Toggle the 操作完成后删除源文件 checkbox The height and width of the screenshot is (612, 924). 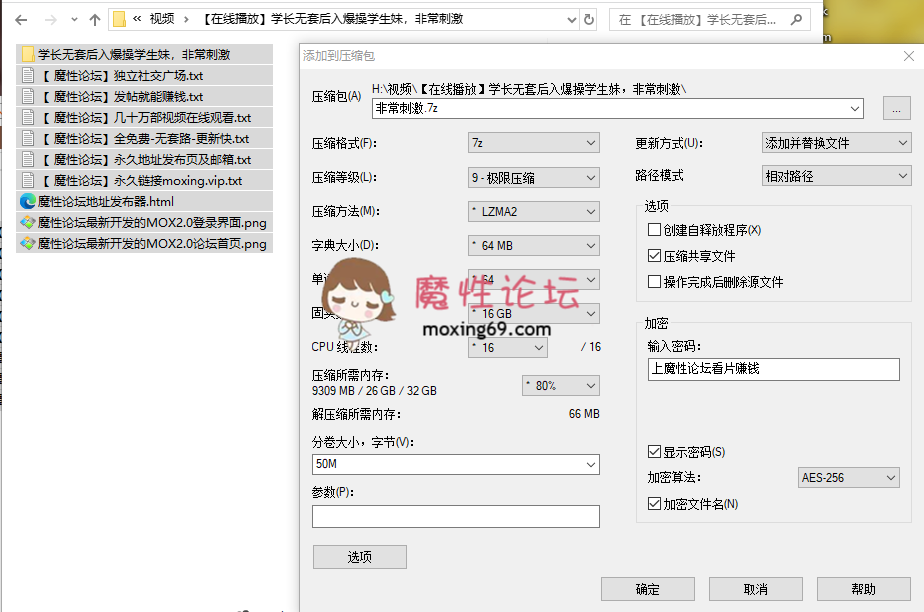pos(655,282)
